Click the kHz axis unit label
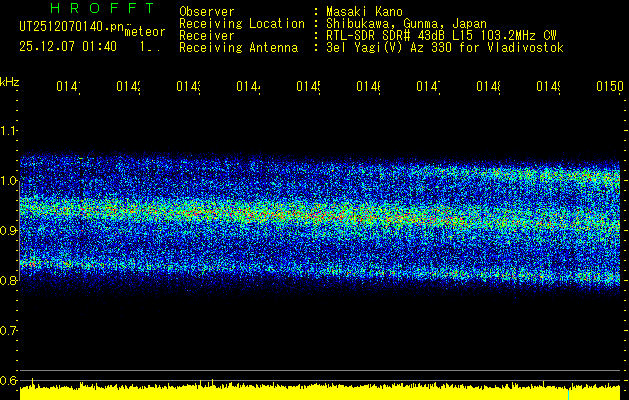Image resolution: width=629 pixels, height=400 pixels. (x=10, y=81)
